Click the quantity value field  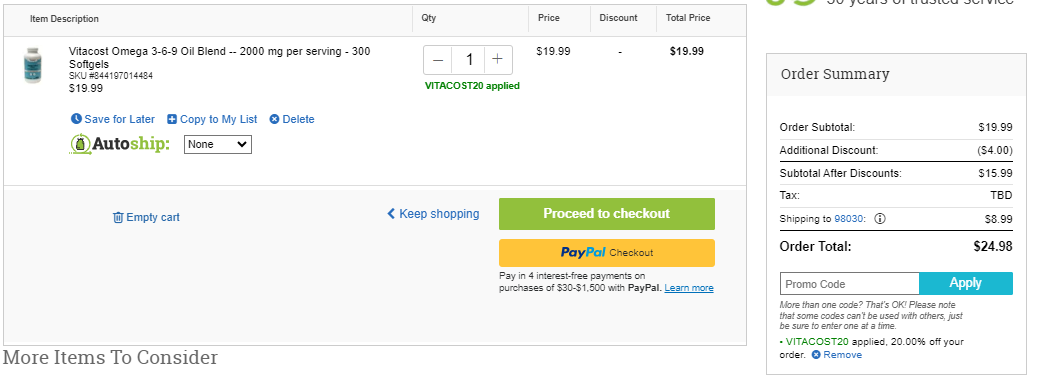pos(468,60)
